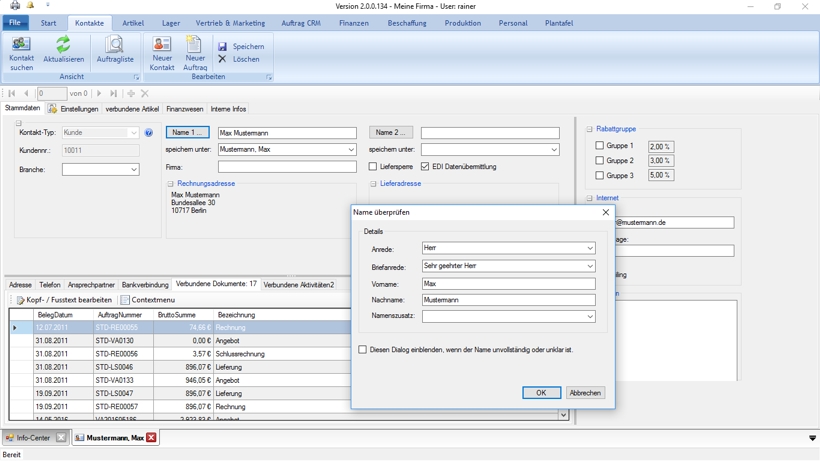This screenshot has height=461, width=820.
Task: Click the Aktualisieren refresh icon
Action: pos(63,44)
